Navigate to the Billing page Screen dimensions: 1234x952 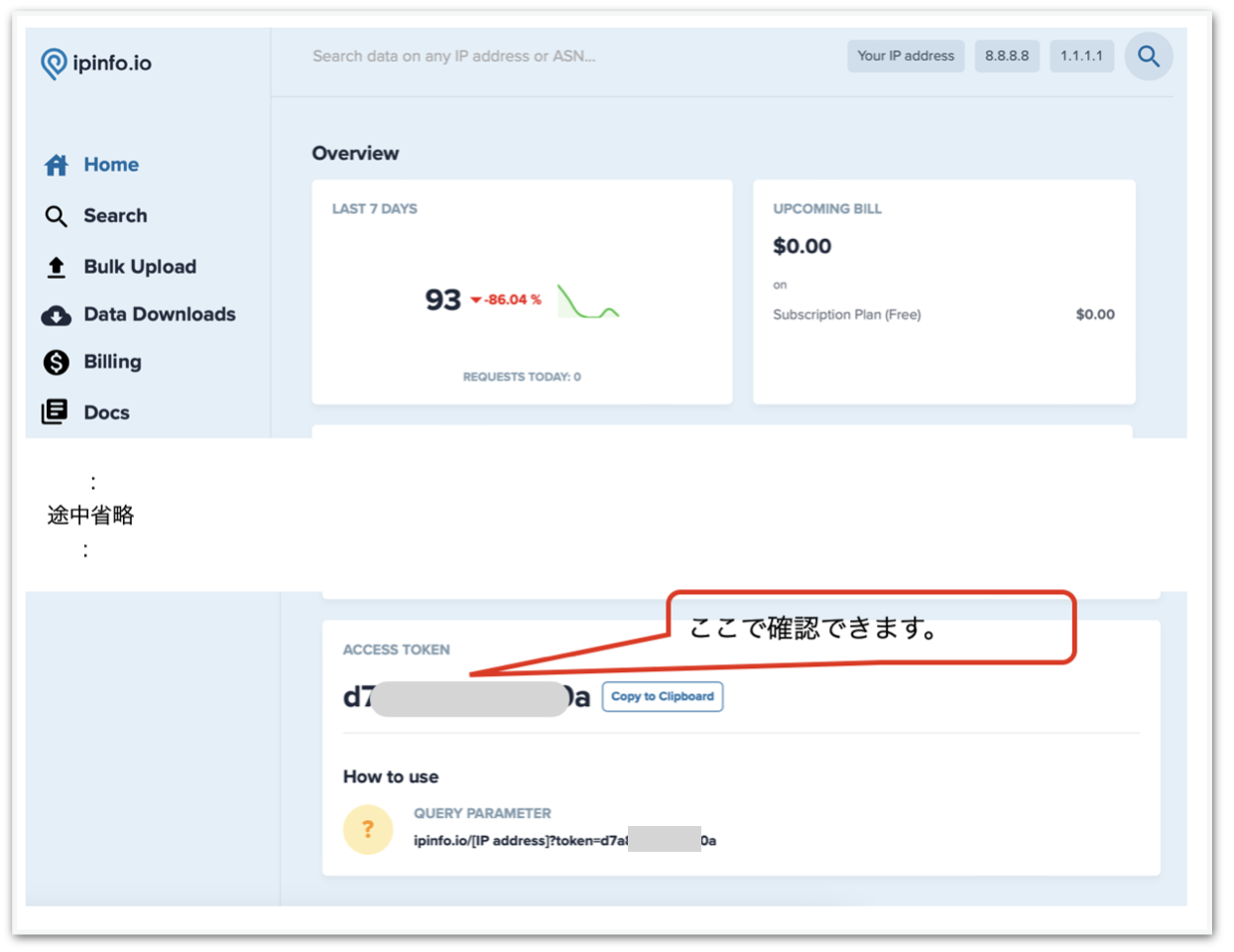111,362
